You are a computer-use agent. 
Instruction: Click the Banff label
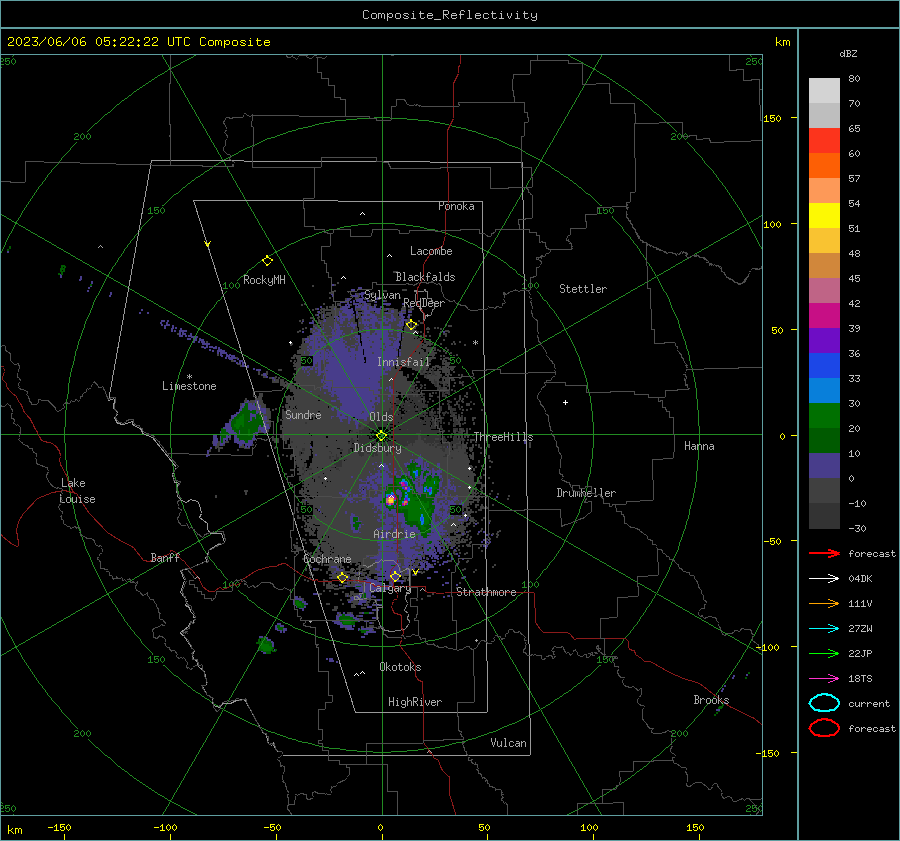tap(165, 558)
